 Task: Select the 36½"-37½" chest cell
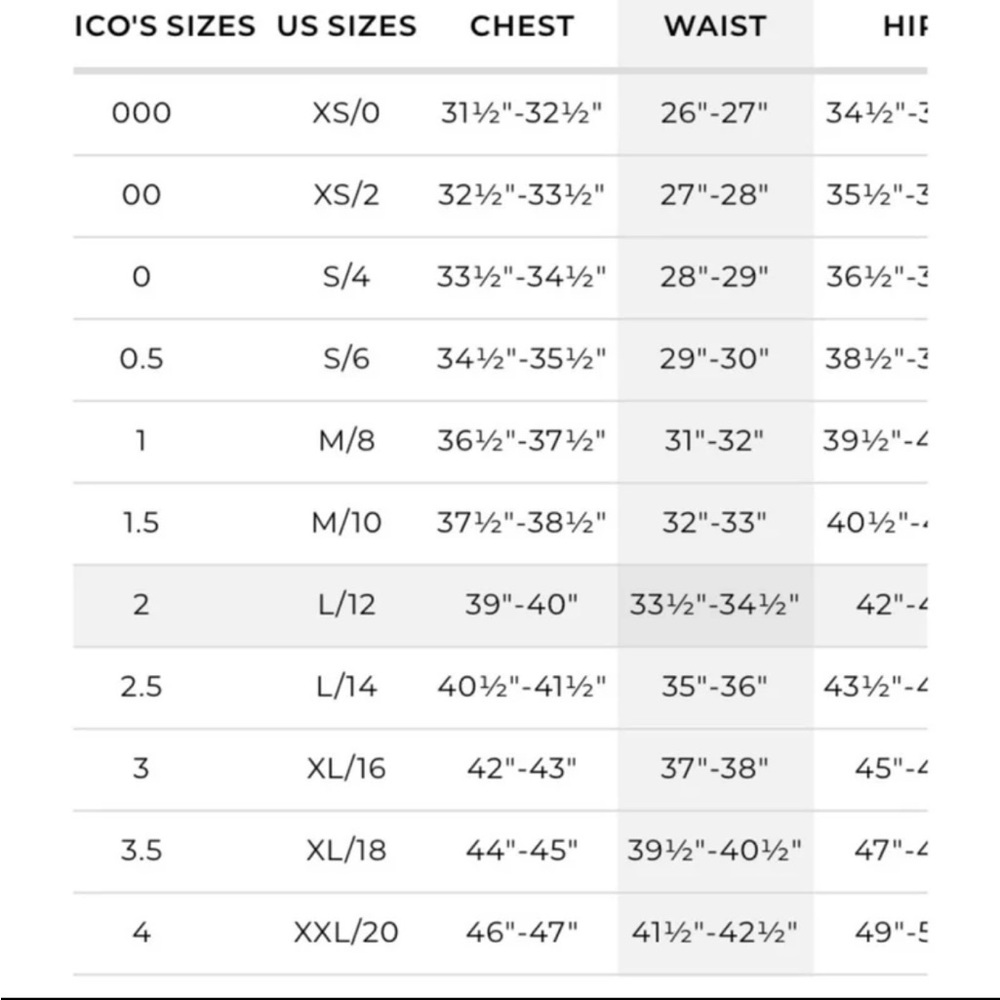tap(522, 440)
